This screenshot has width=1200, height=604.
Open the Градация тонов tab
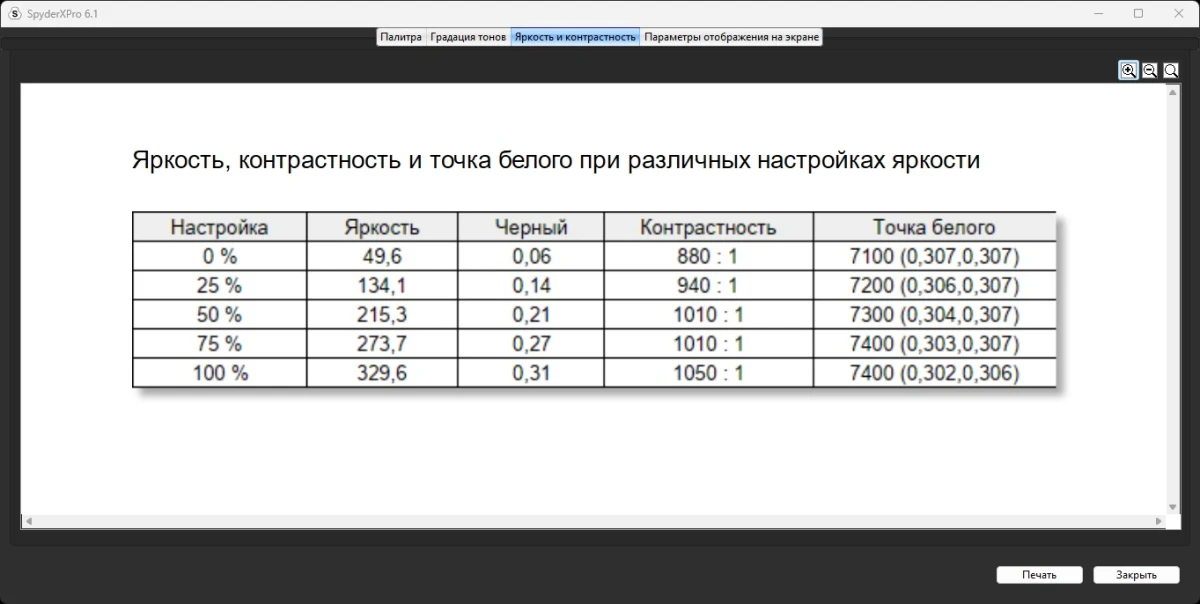click(x=468, y=36)
